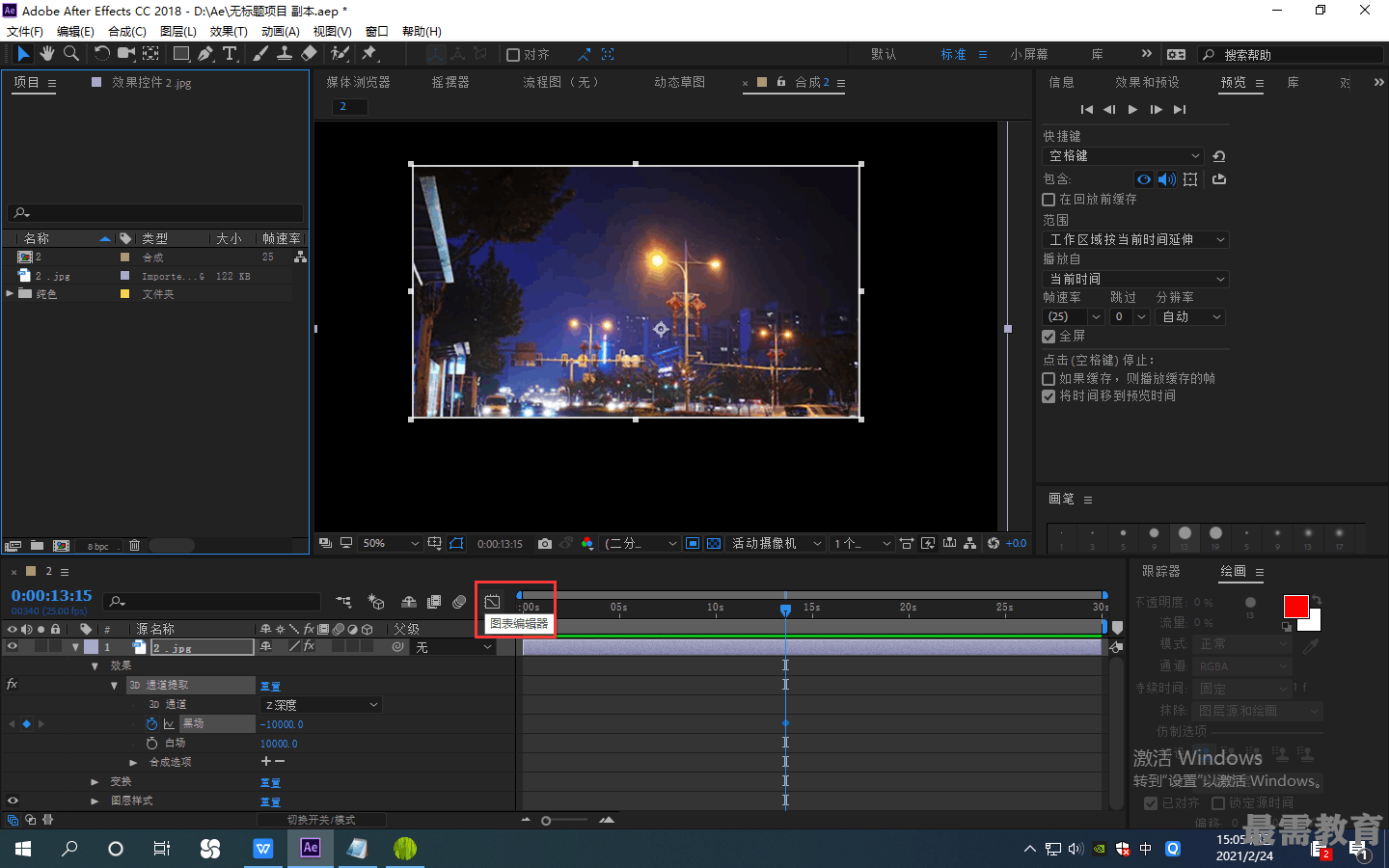The height and width of the screenshot is (868, 1389).
Task: Select the Rotation tool
Action: click(102, 54)
